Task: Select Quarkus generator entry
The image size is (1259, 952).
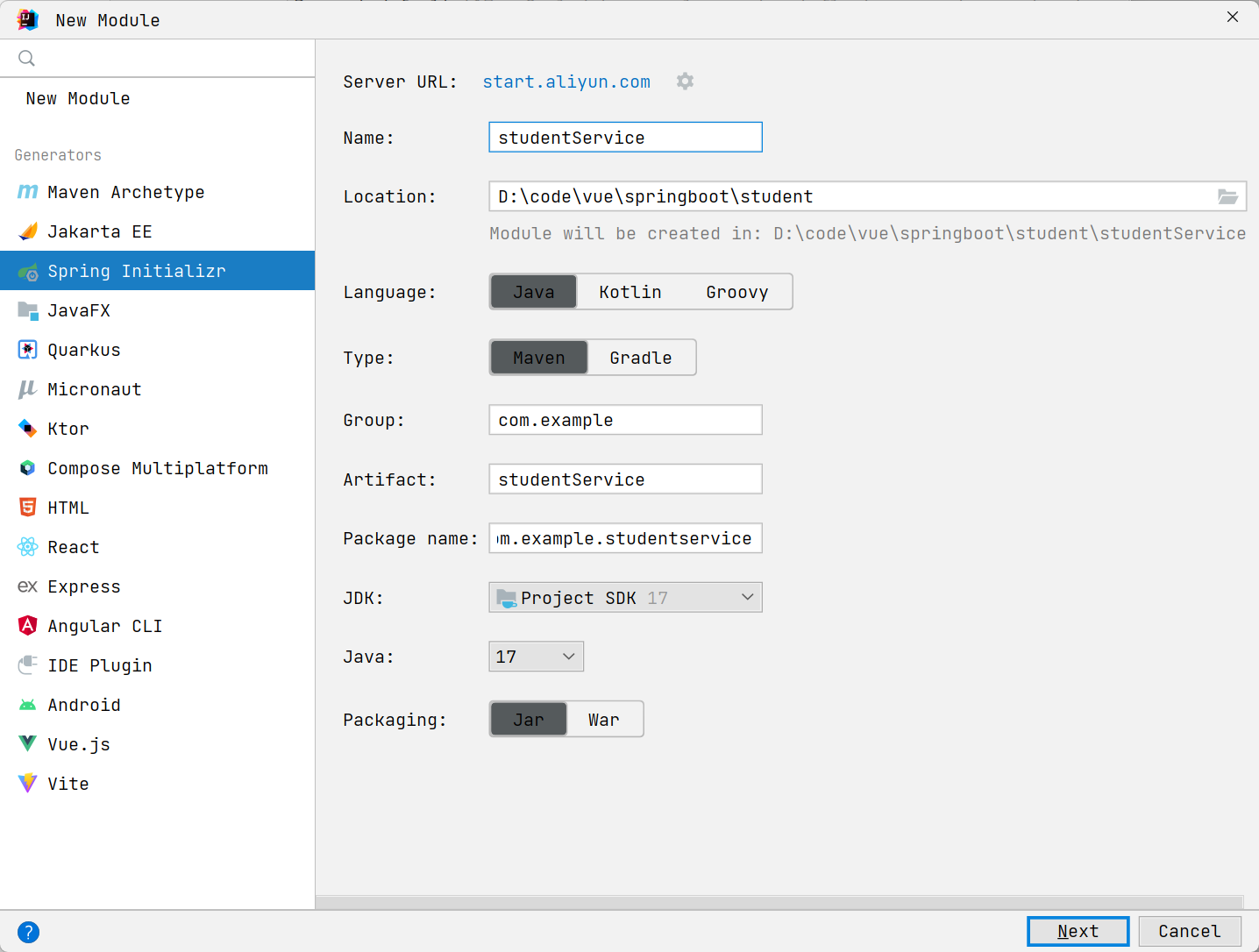Action: click(158, 350)
